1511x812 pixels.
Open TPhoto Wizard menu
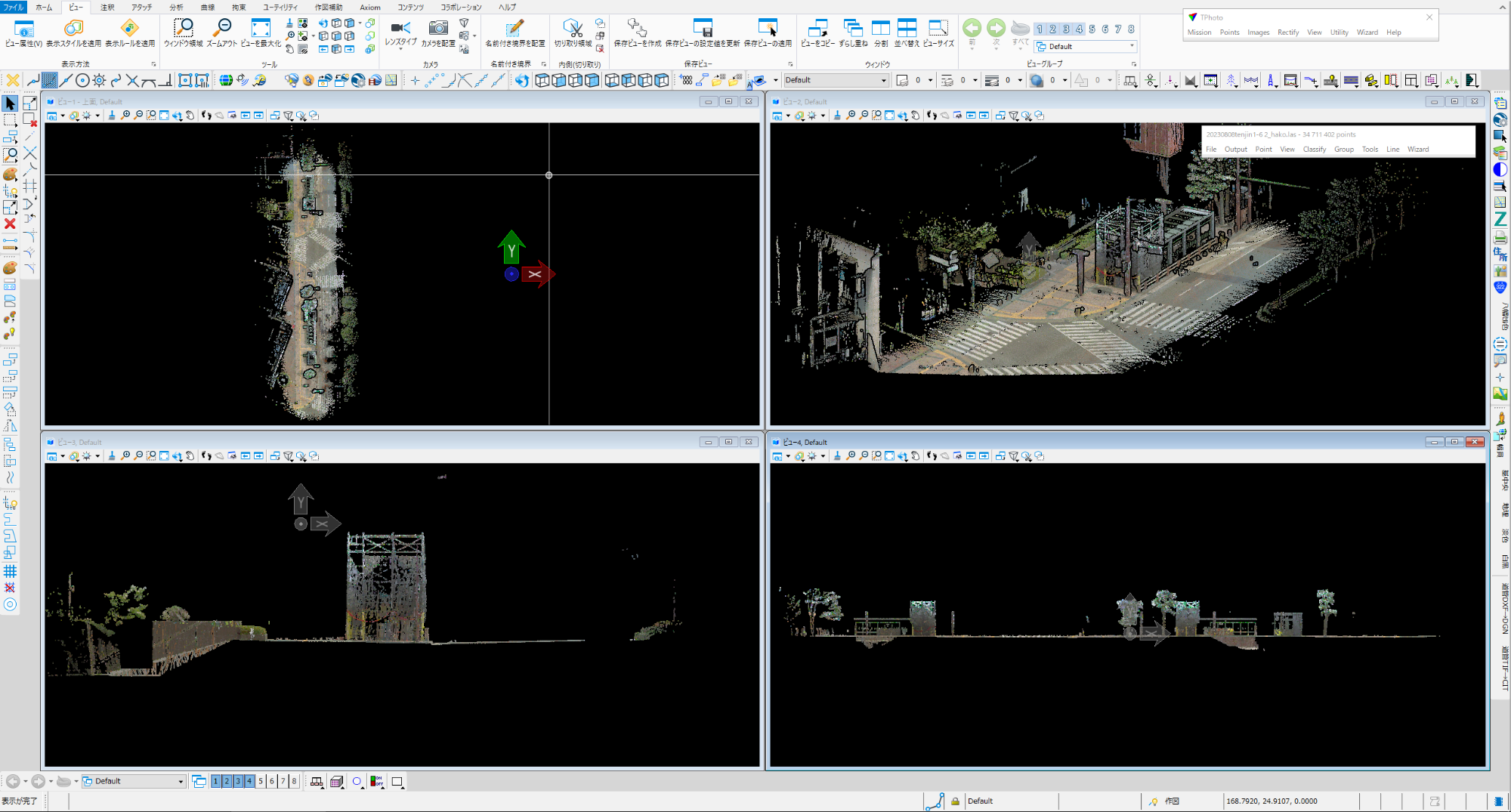pos(1367,32)
